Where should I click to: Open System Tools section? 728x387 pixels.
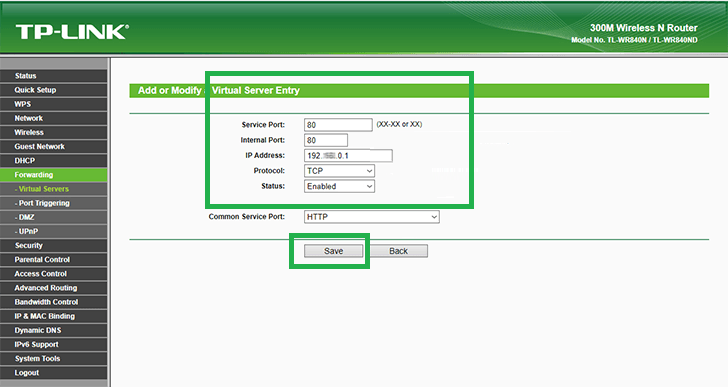54,359
